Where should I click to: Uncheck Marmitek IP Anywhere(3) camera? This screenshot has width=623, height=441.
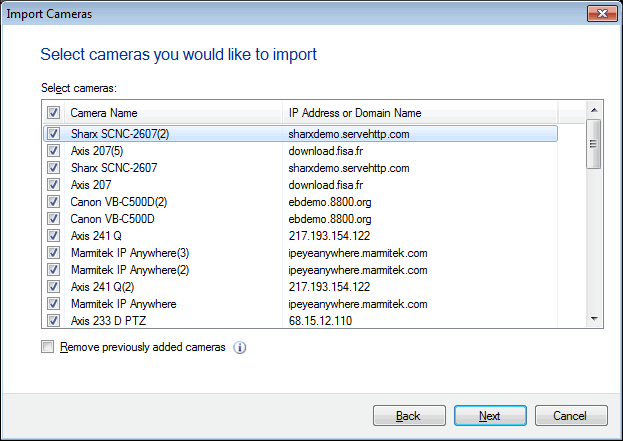point(53,253)
